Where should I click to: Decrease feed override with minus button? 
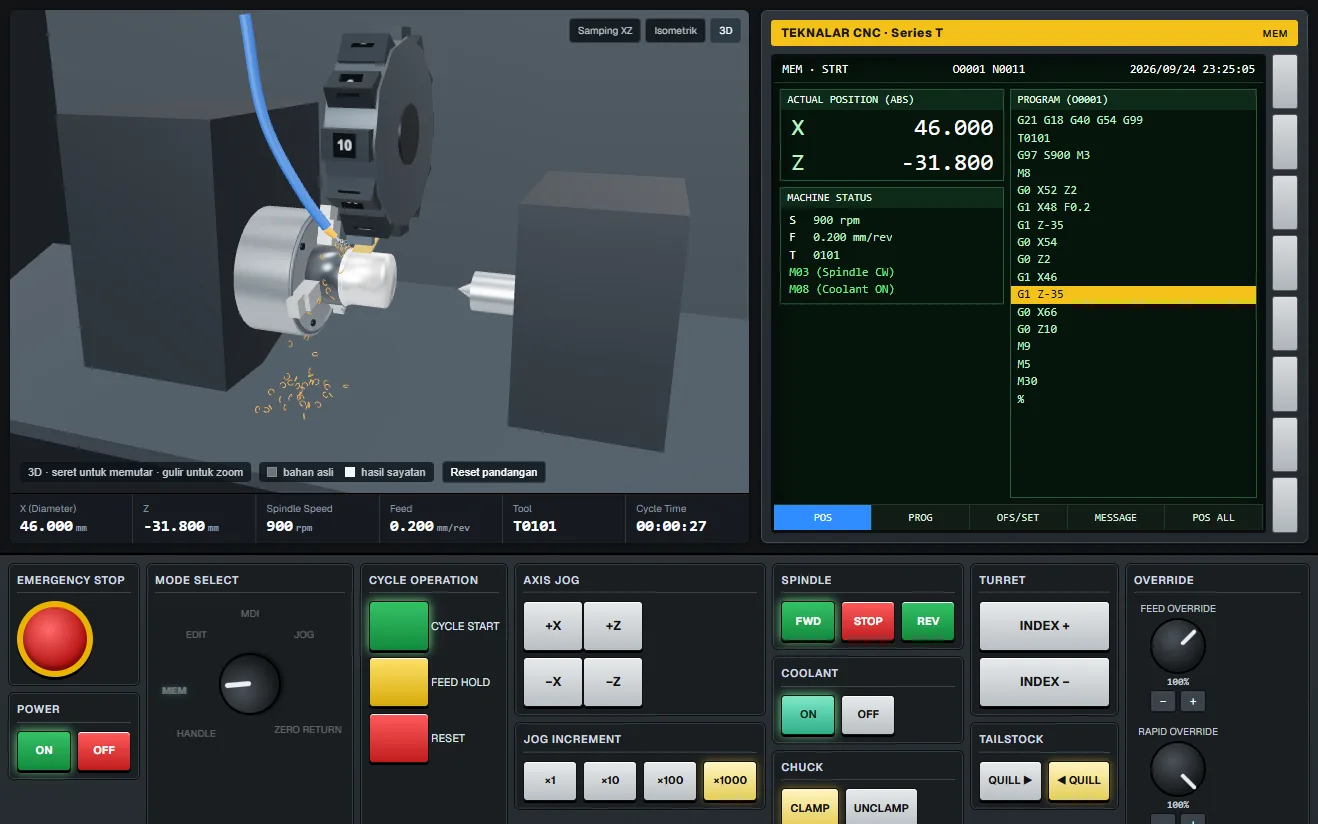1163,701
